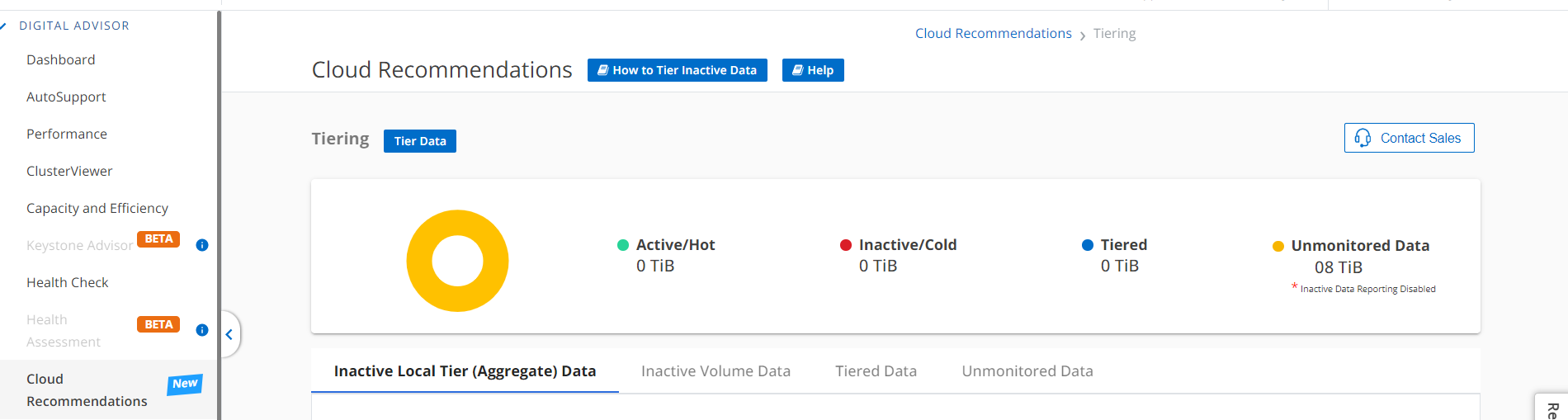This screenshot has height=420, width=1568.
Task: Open the Tiered Data tab
Action: point(876,371)
